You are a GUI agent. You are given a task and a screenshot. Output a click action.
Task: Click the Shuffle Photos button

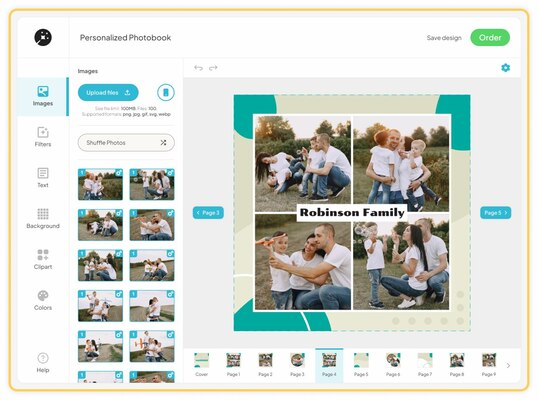click(x=126, y=143)
